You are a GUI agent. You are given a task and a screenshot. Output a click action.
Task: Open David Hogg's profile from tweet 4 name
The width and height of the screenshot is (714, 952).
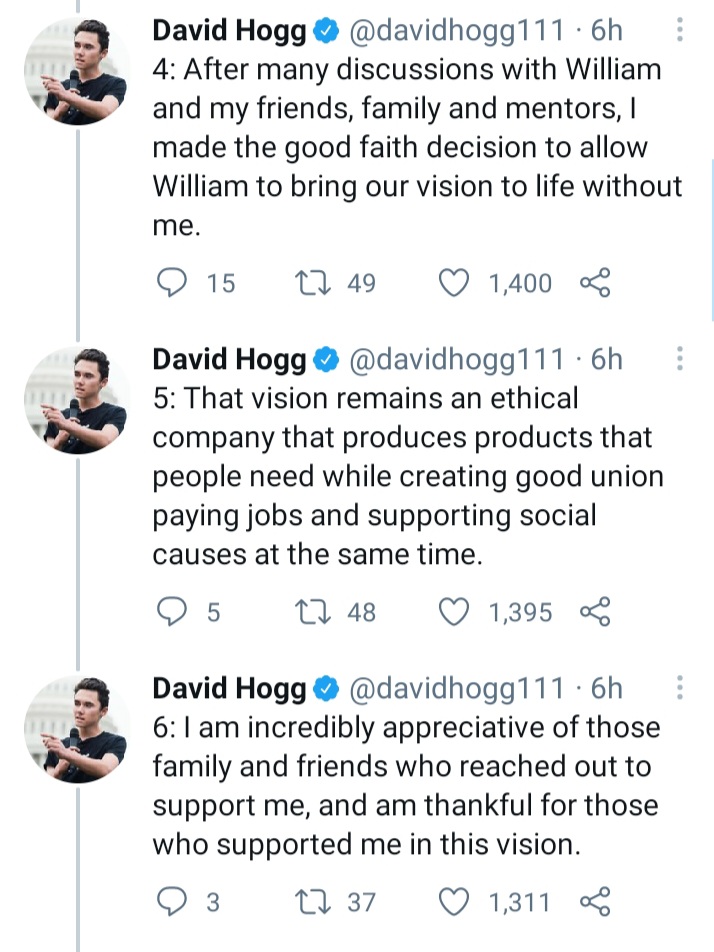pyautogui.click(x=229, y=31)
